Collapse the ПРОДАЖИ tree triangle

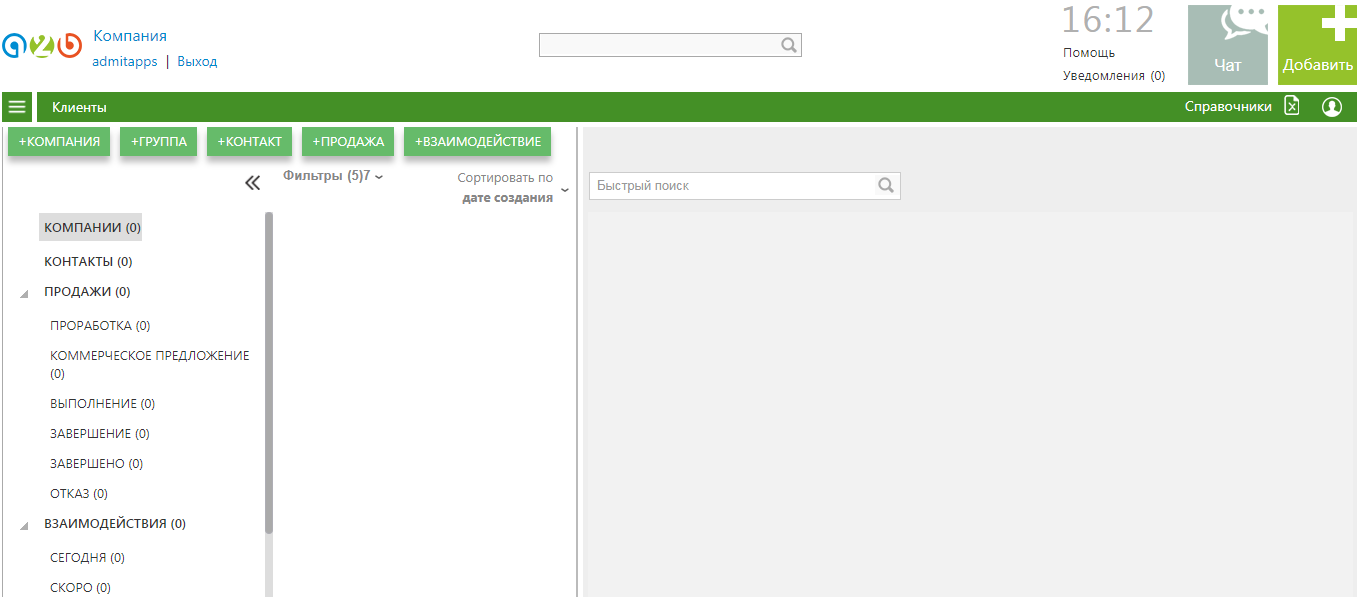pos(24,294)
